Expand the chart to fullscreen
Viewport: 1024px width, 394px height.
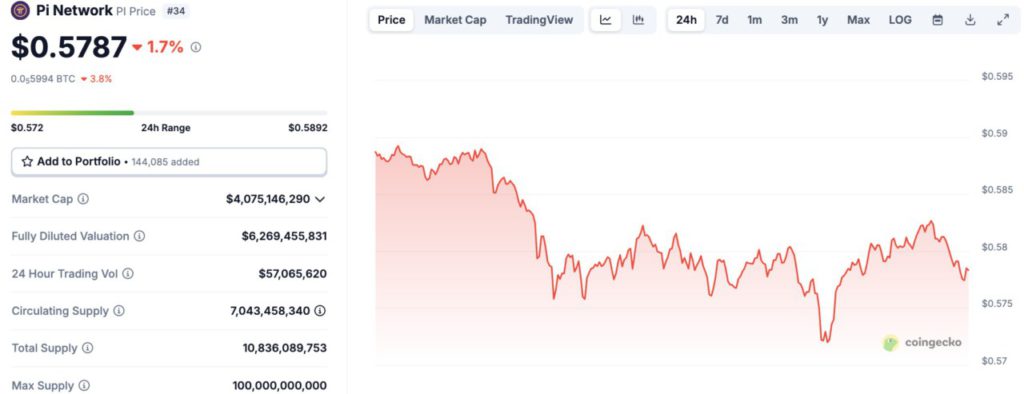[1003, 20]
